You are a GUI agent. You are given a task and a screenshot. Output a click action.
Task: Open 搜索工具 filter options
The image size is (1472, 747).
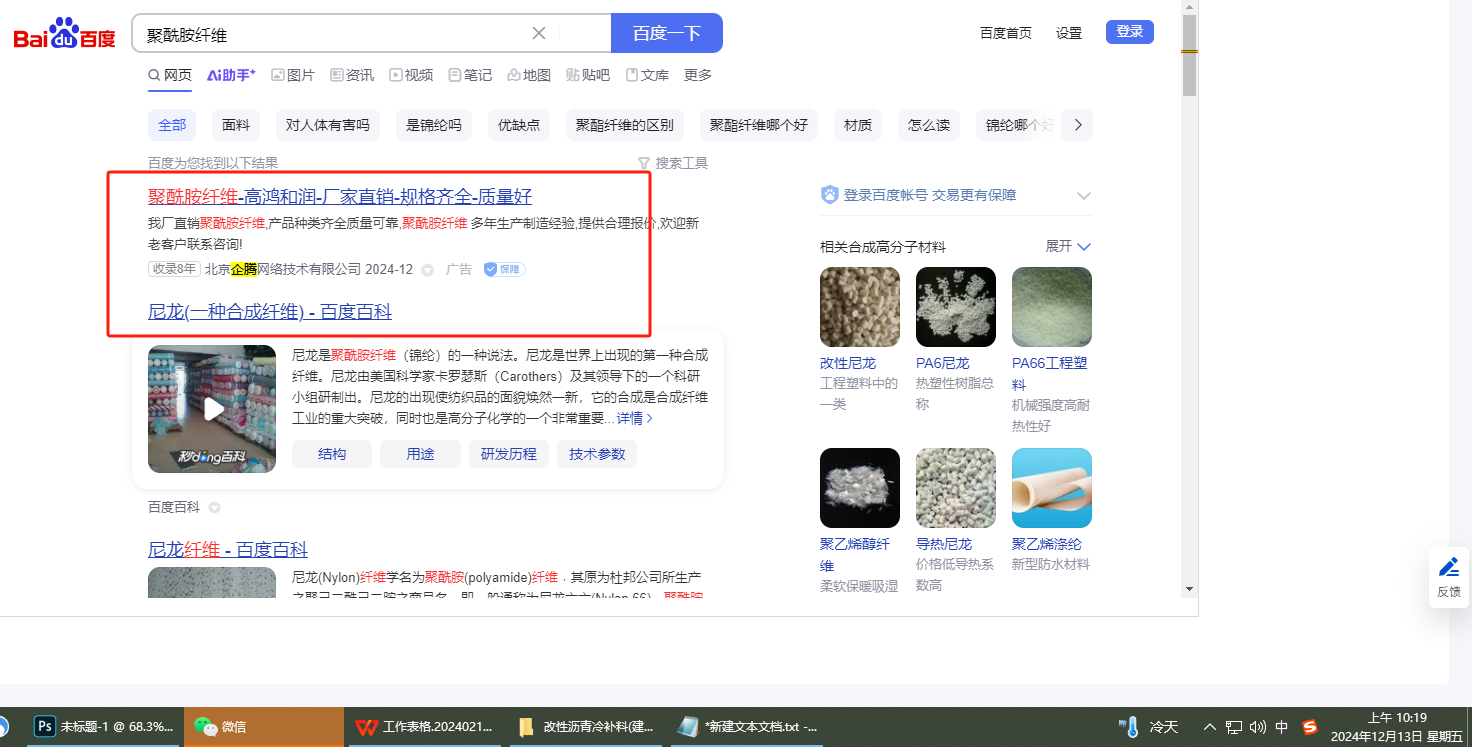pyautogui.click(x=673, y=163)
